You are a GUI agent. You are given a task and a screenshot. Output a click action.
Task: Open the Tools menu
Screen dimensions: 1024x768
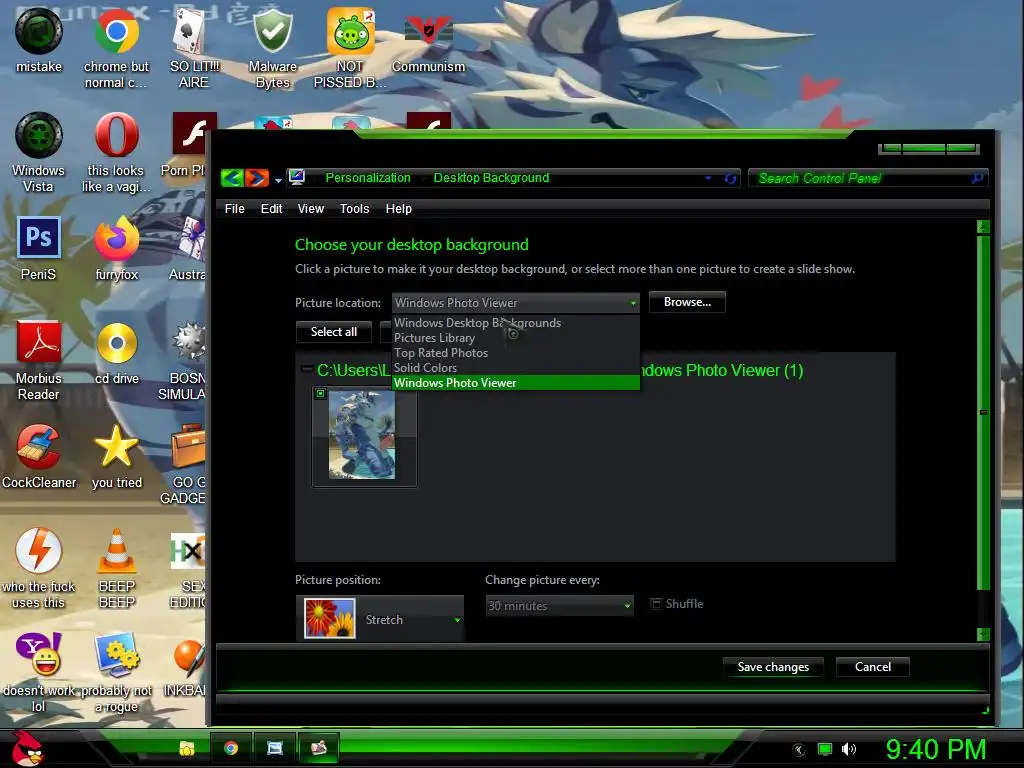(354, 208)
